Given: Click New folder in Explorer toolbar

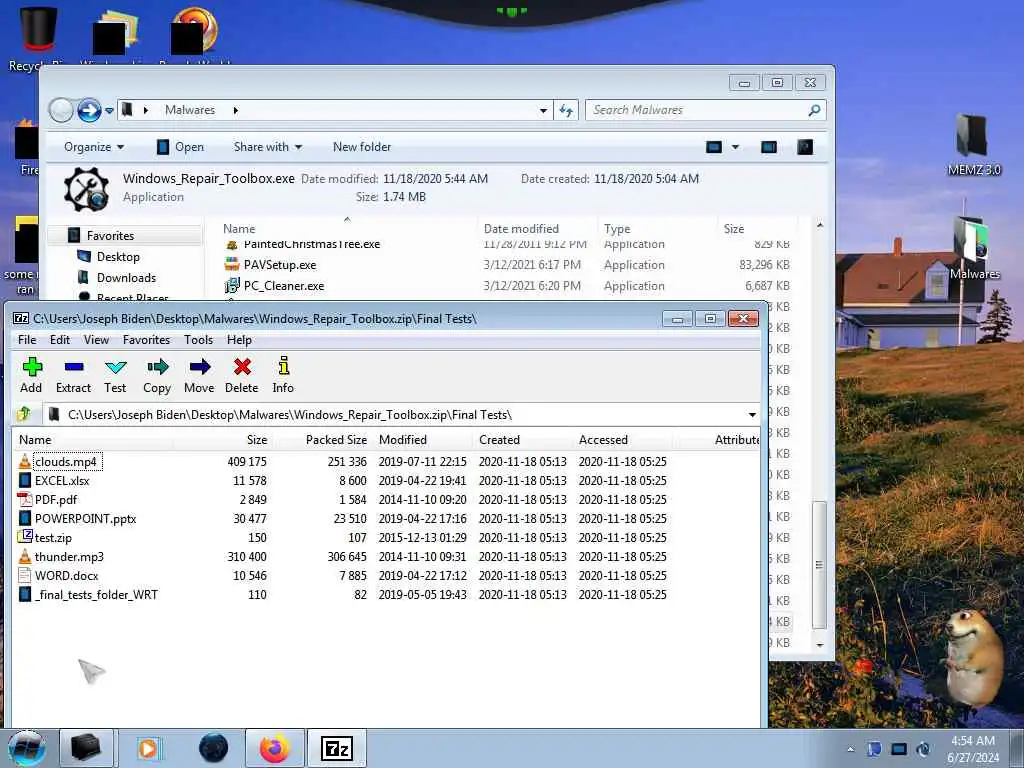Looking at the screenshot, I should coord(362,147).
